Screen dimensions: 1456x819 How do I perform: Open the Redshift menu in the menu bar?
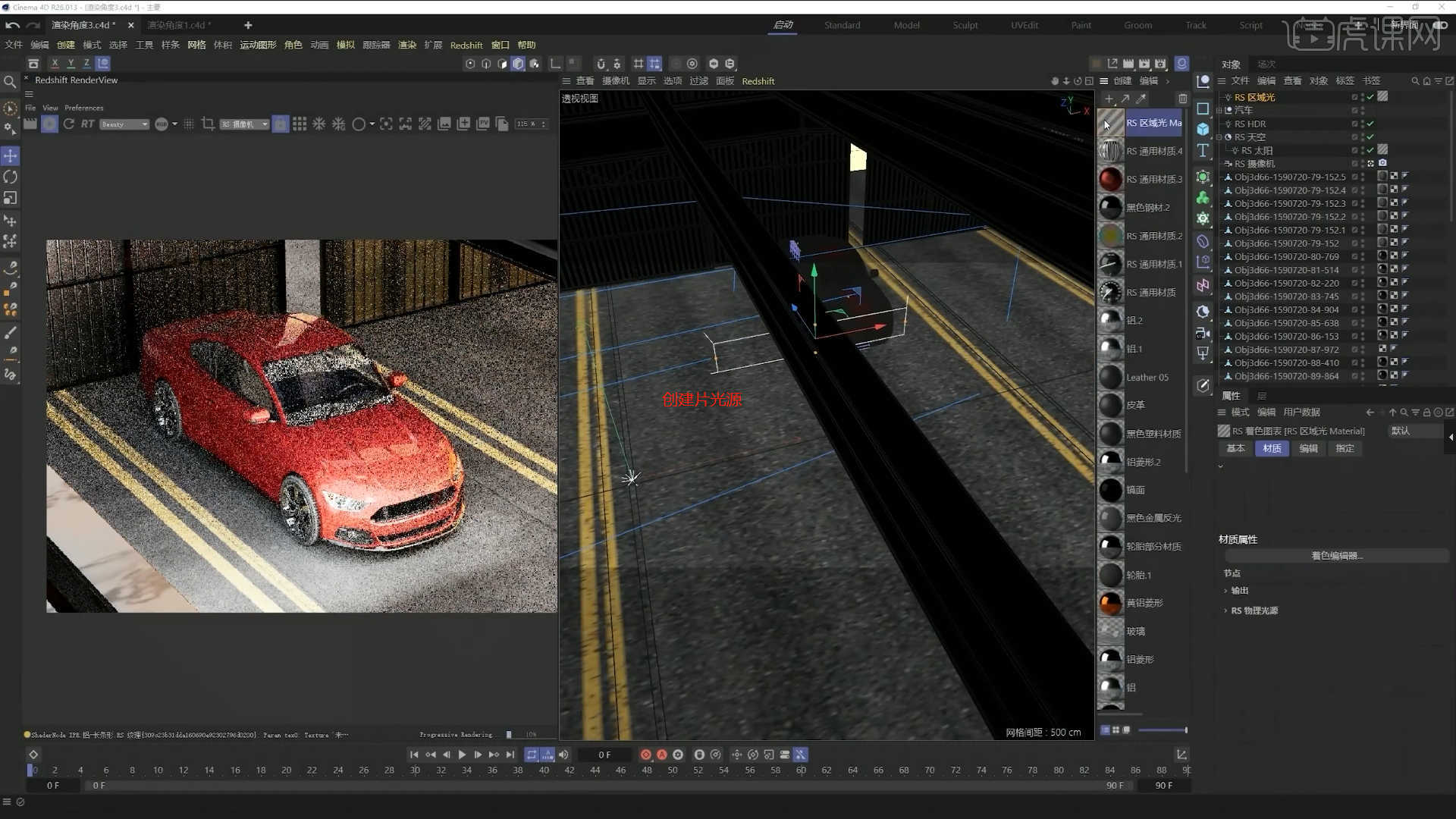[x=466, y=45]
